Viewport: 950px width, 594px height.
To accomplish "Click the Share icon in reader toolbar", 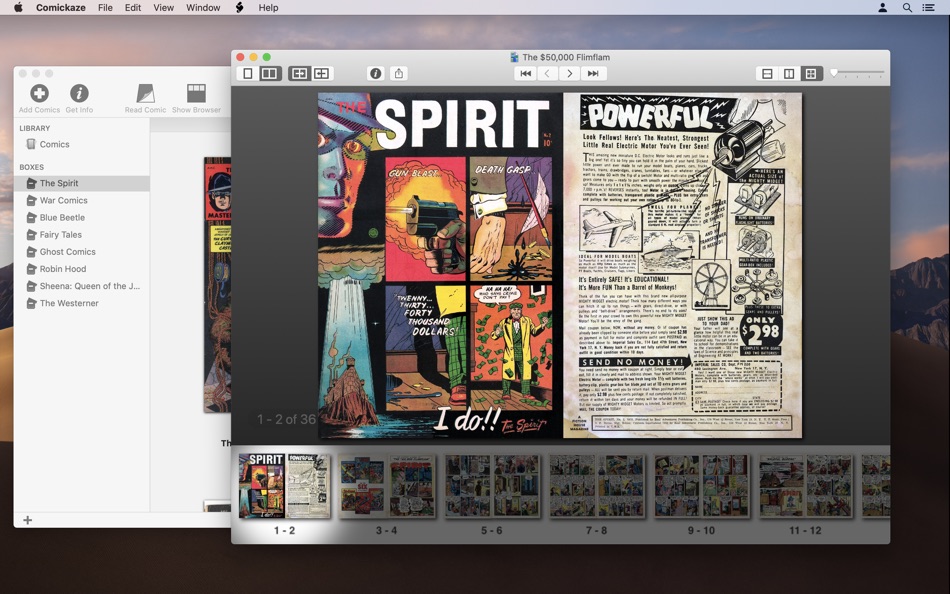I will (x=400, y=73).
